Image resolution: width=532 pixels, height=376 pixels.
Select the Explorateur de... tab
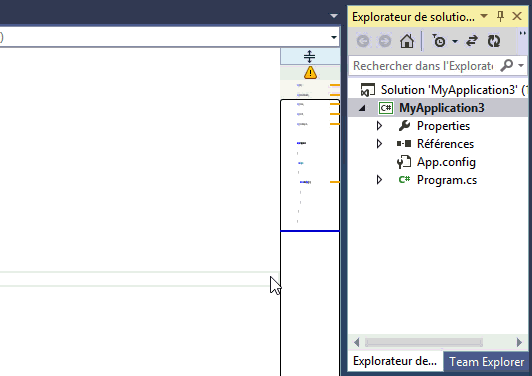[x=395, y=361]
